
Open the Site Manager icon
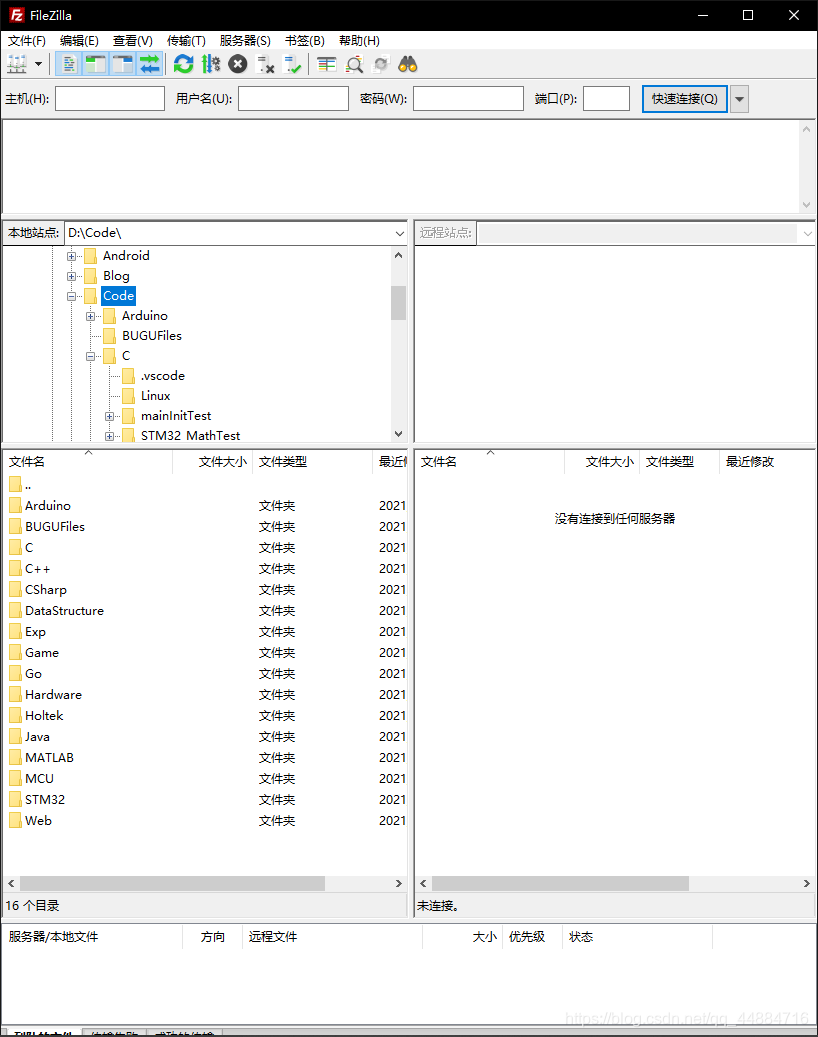click(x=17, y=65)
